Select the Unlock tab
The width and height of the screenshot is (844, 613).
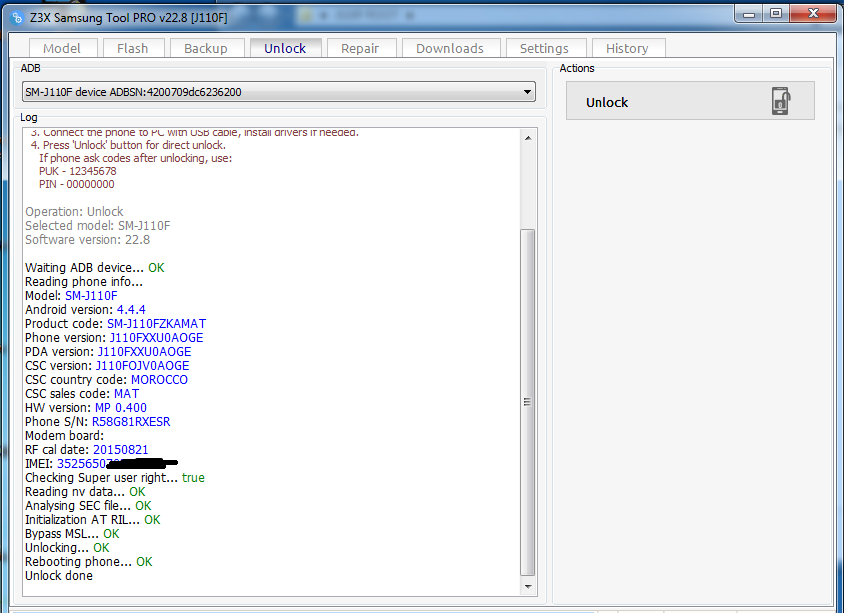click(285, 48)
